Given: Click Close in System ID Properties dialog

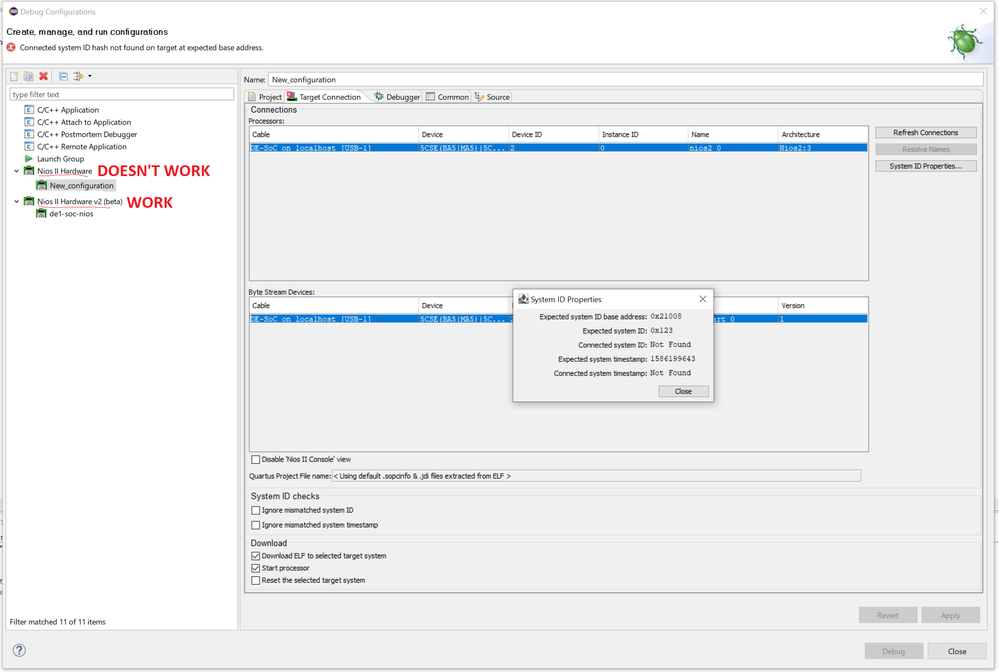Looking at the screenshot, I should 683,391.
